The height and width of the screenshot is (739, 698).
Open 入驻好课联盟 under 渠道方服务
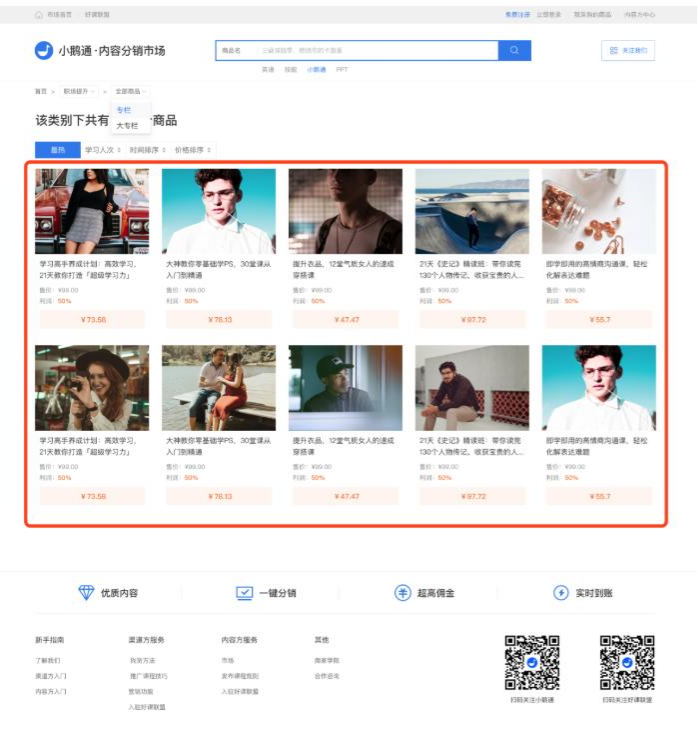coord(147,707)
